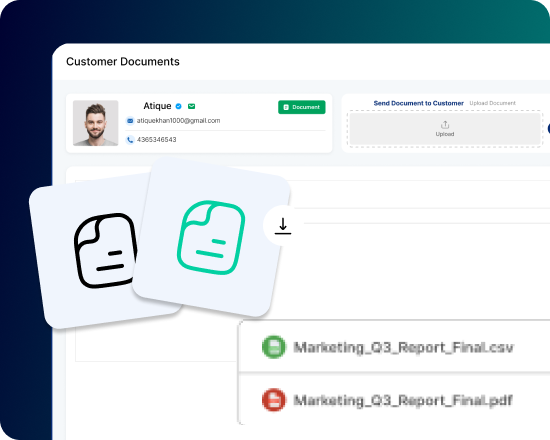This screenshot has width=550, height=440.
Task: Switch to the Upload Document tab
Action: [492, 103]
